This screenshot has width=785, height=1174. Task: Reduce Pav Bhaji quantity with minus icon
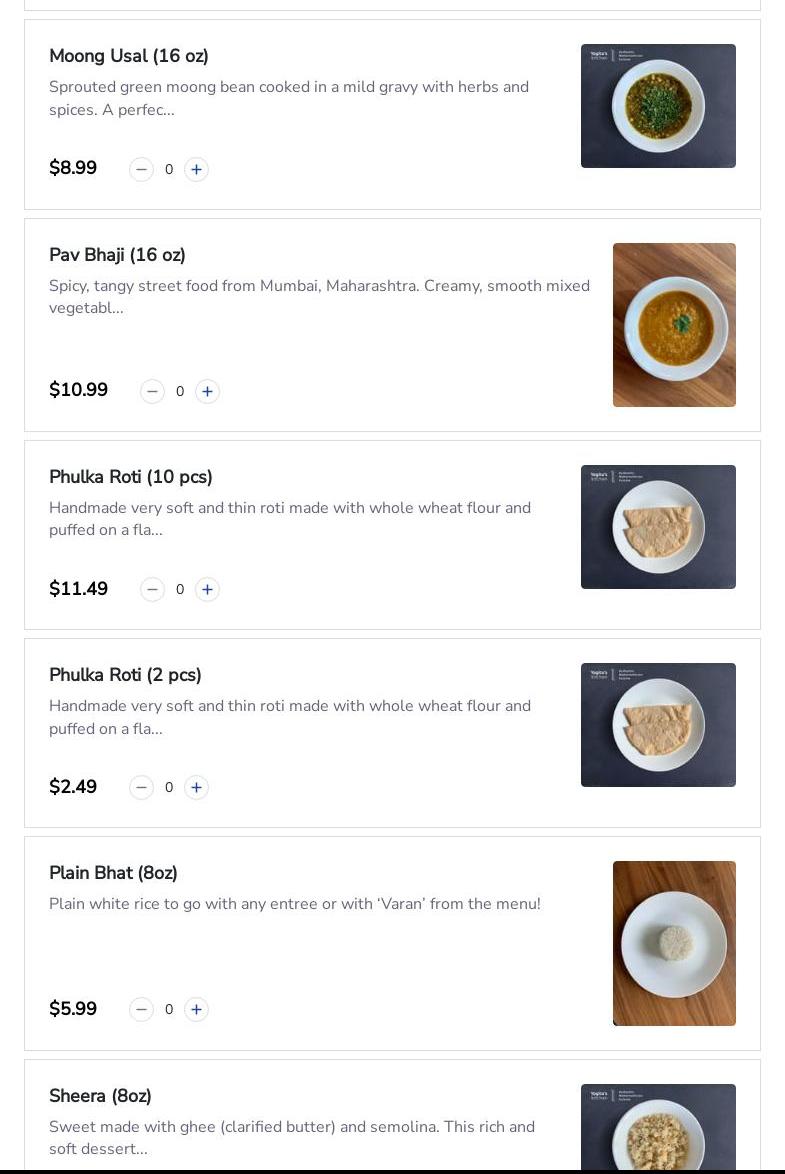[x=152, y=392]
